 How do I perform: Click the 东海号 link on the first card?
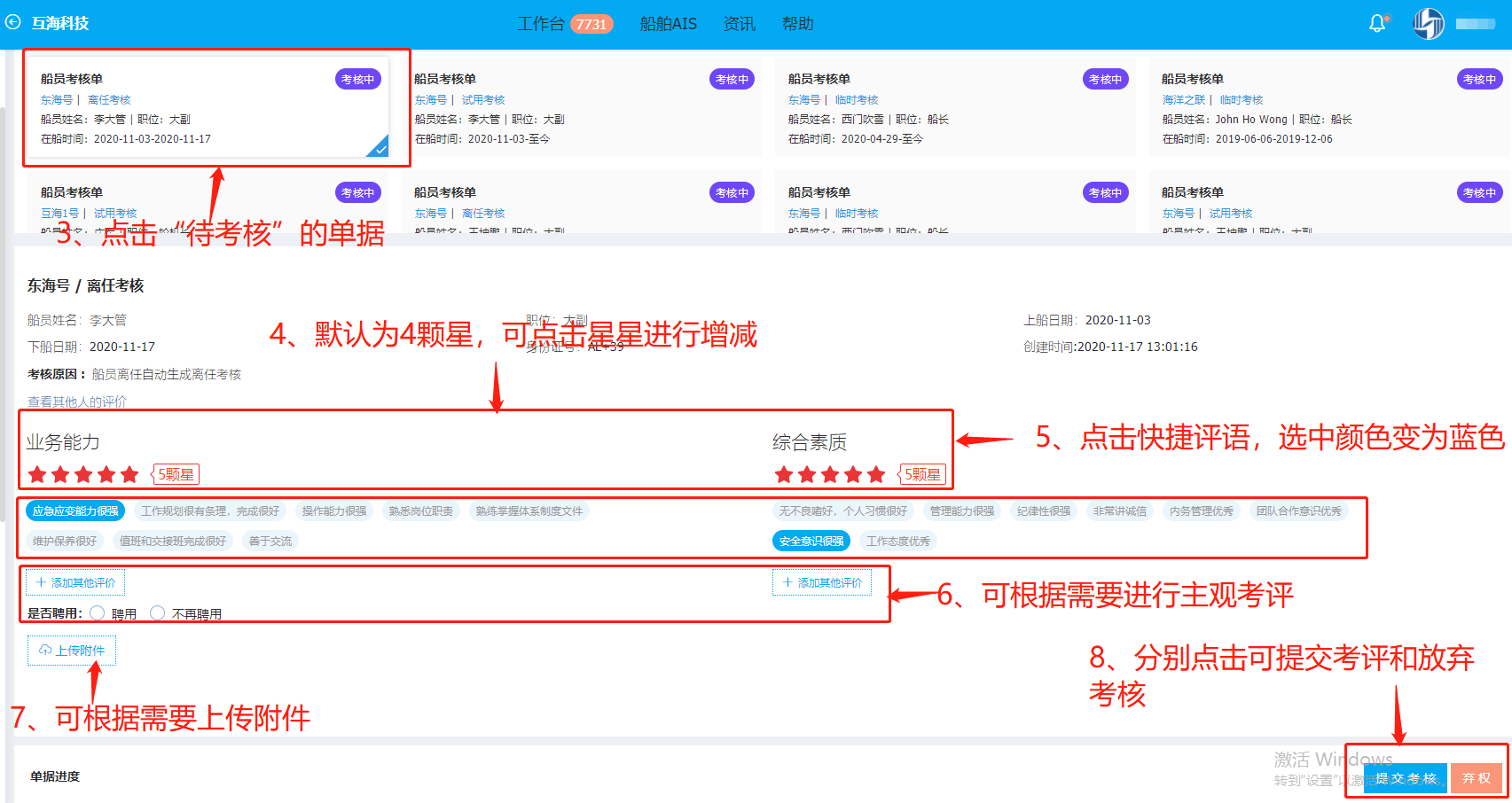(x=57, y=100)
